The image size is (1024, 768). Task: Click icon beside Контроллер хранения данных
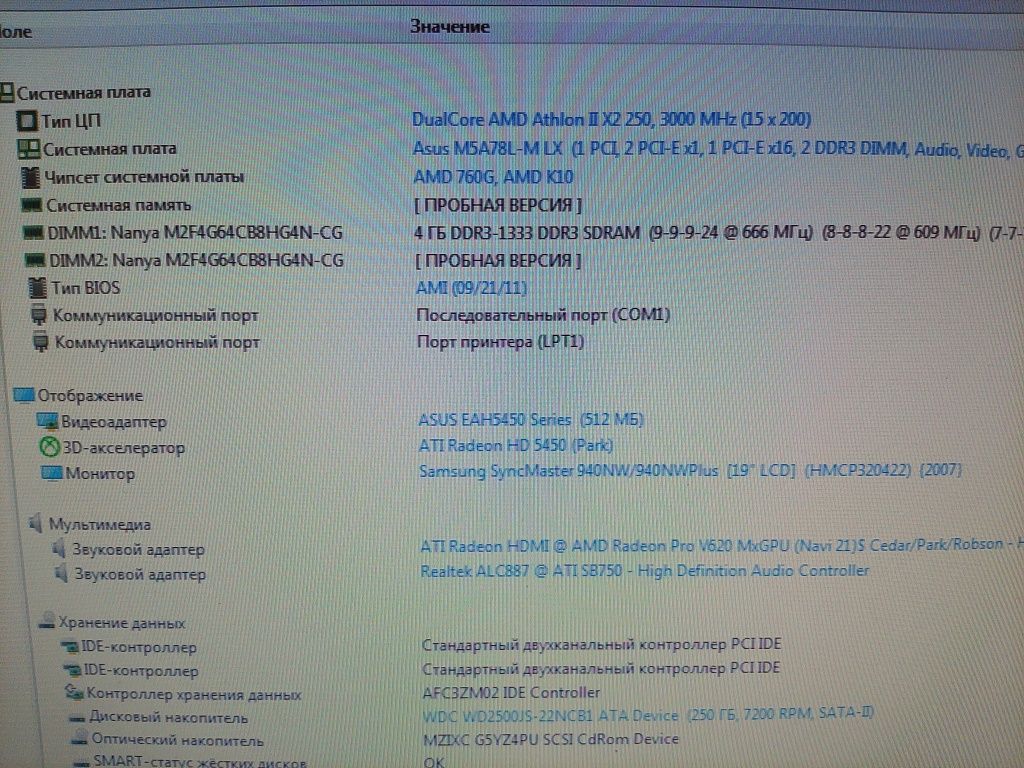tap(74, 693)
